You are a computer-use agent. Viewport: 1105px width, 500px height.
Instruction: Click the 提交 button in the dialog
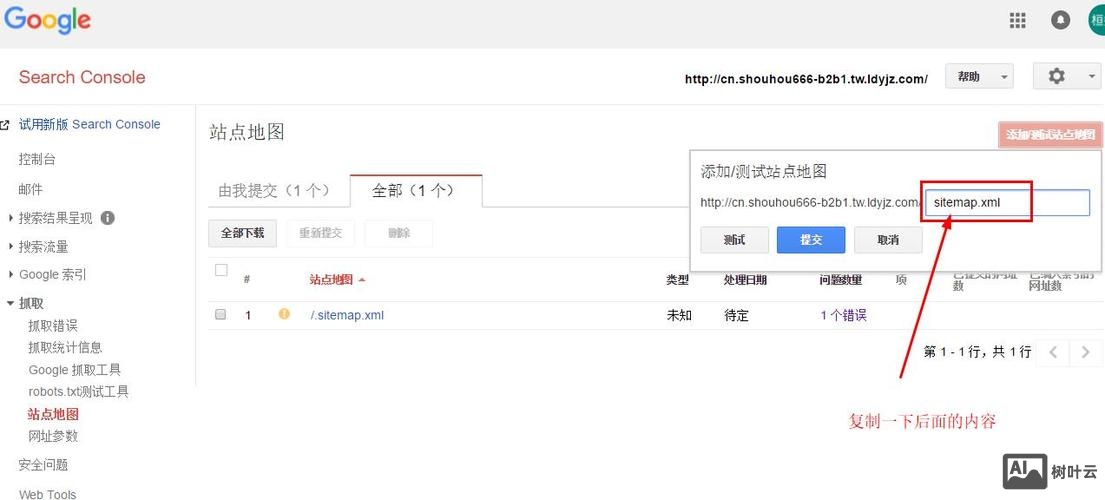click(x=811, y=240)
